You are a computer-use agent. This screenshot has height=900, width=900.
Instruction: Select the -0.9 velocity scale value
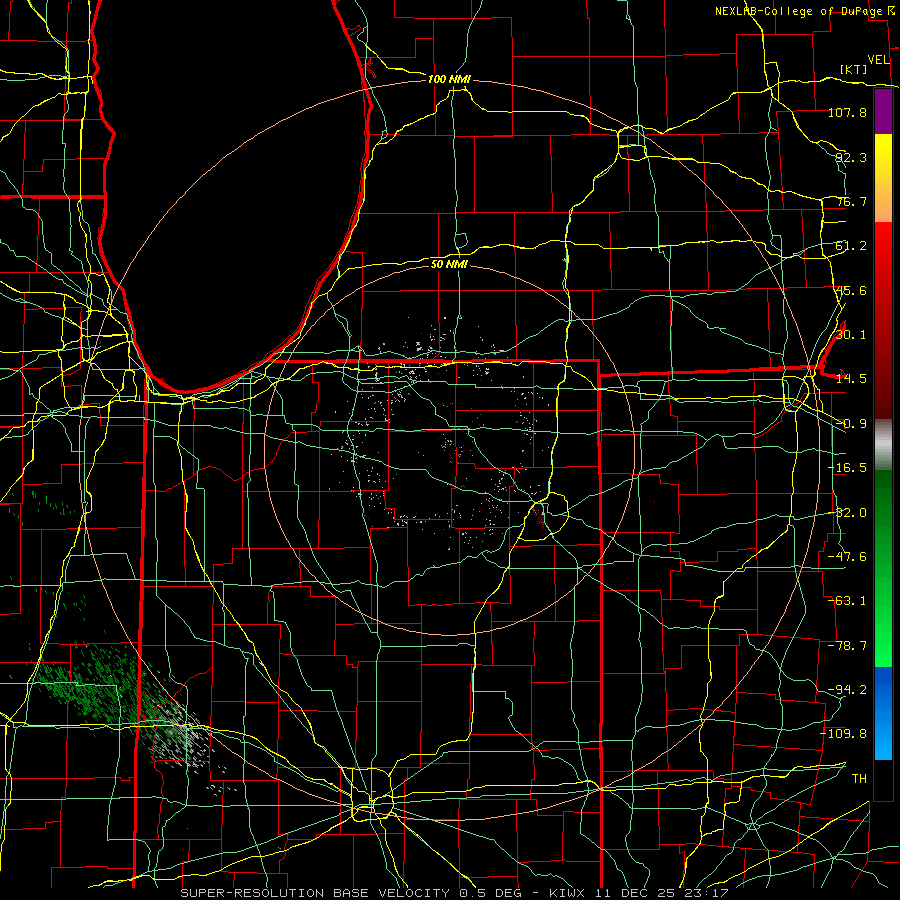click(851, 424)
